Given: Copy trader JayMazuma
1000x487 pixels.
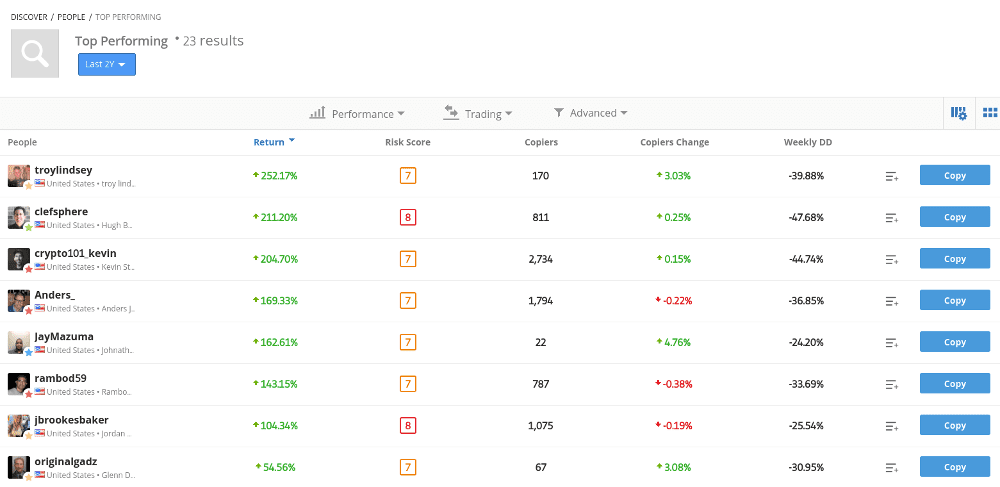Looking at the screenshot, I should point(955,342).
